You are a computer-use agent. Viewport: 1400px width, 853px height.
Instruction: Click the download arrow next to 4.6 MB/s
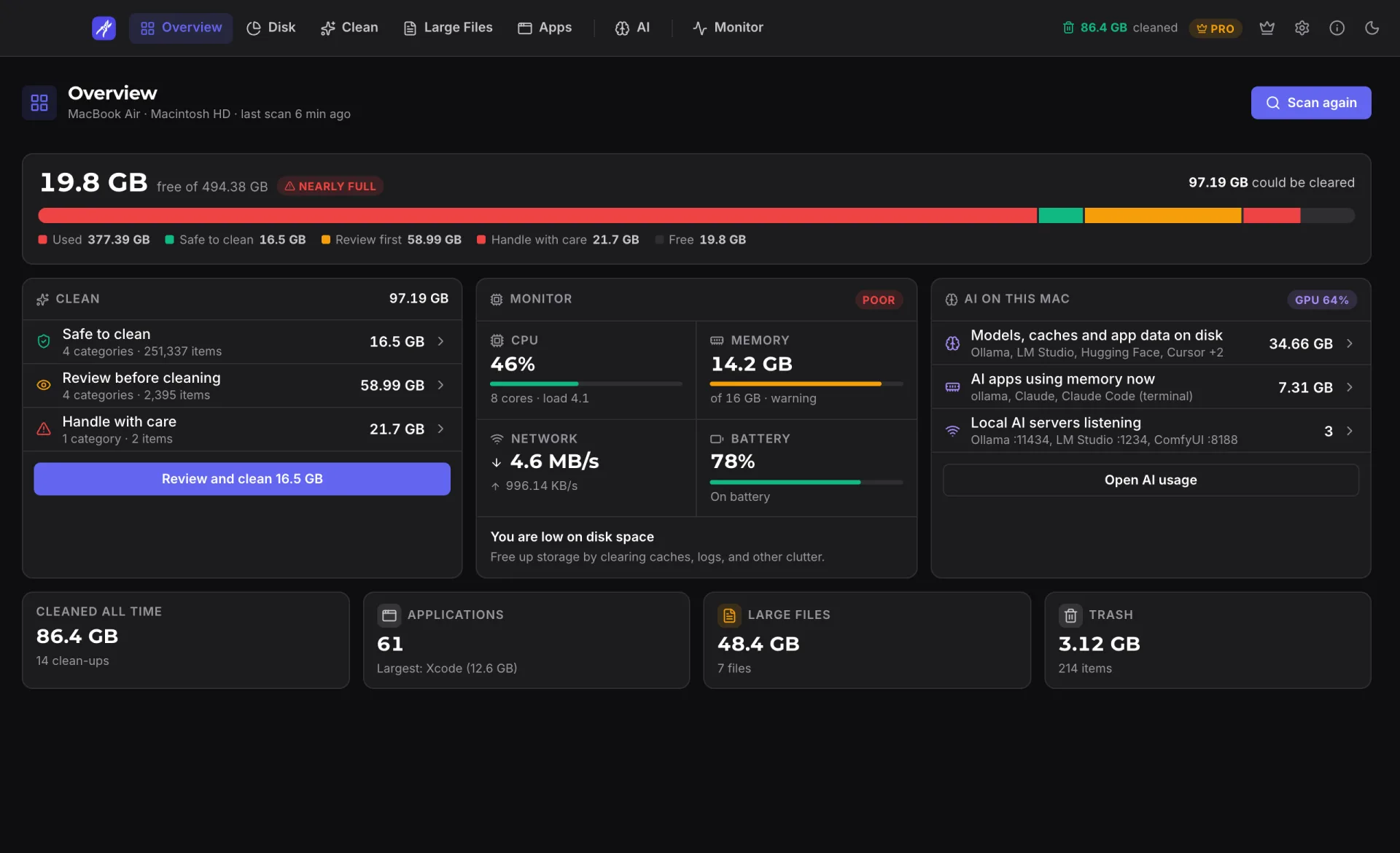point(497,462)
